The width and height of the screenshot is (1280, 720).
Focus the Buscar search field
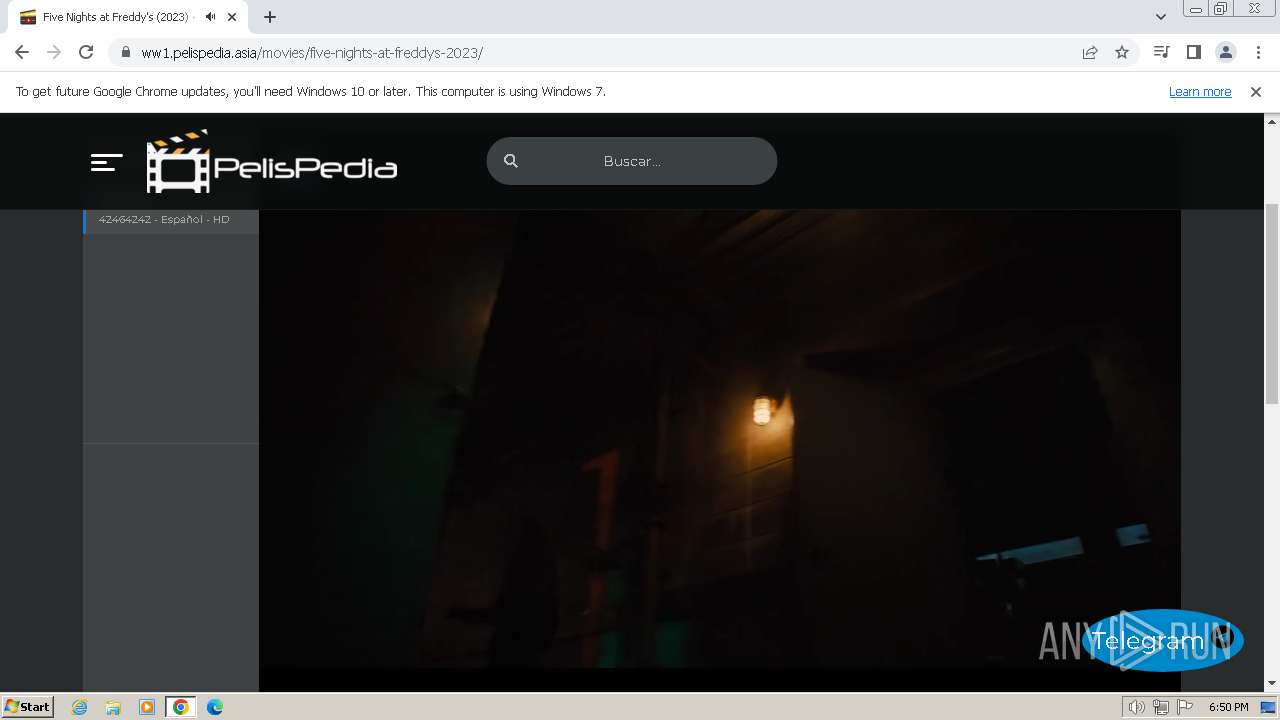point(632,161)
